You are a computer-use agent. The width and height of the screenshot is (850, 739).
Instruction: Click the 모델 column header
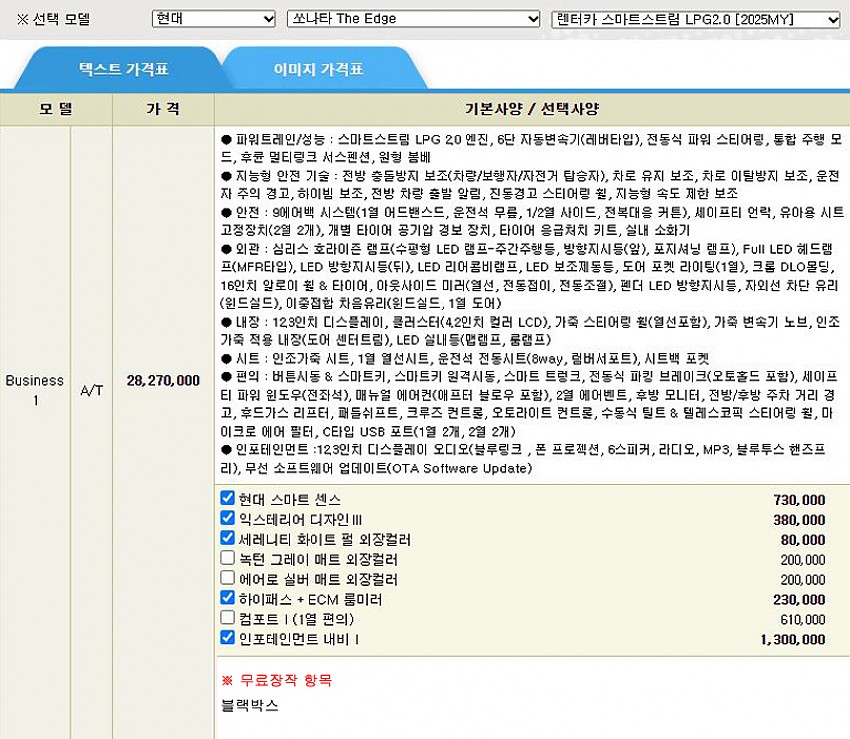click(56, 109)
